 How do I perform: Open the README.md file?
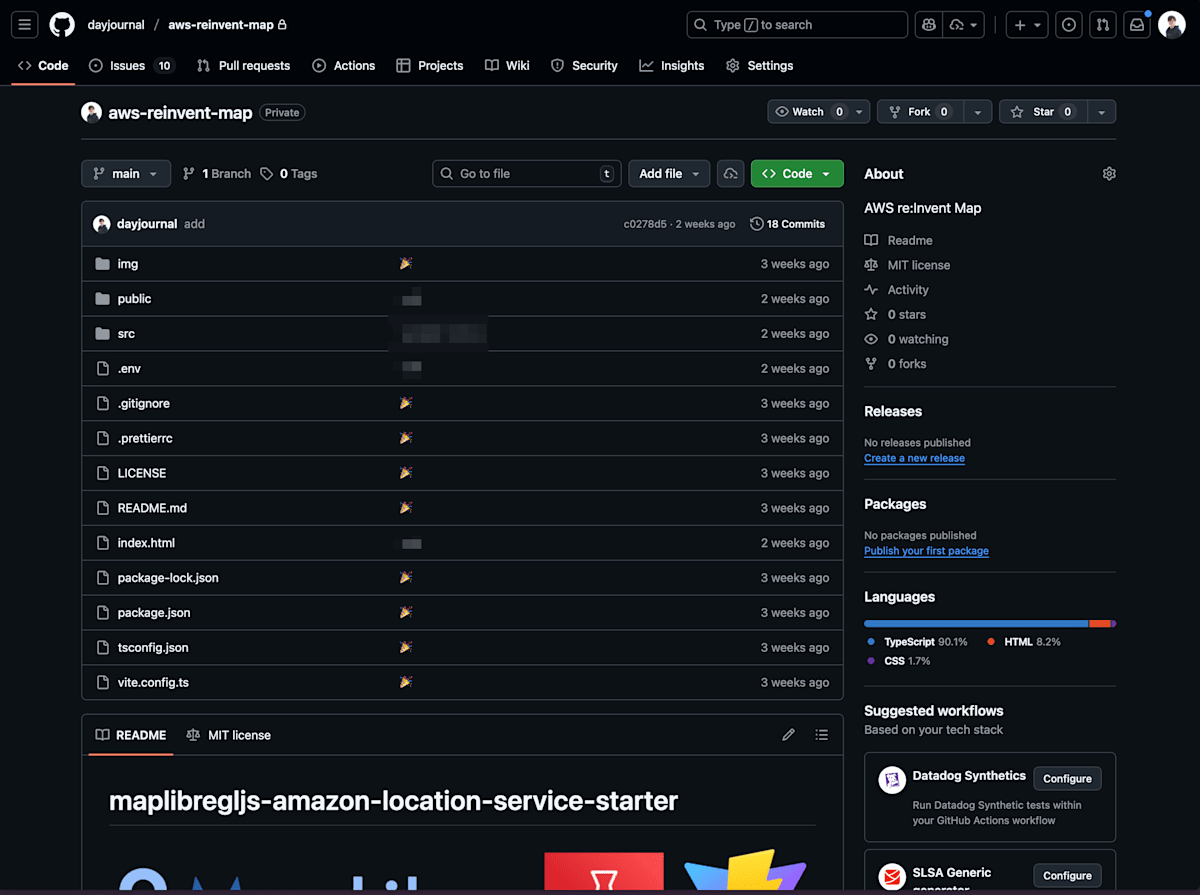pyautogui.click(x=152, y=508)
